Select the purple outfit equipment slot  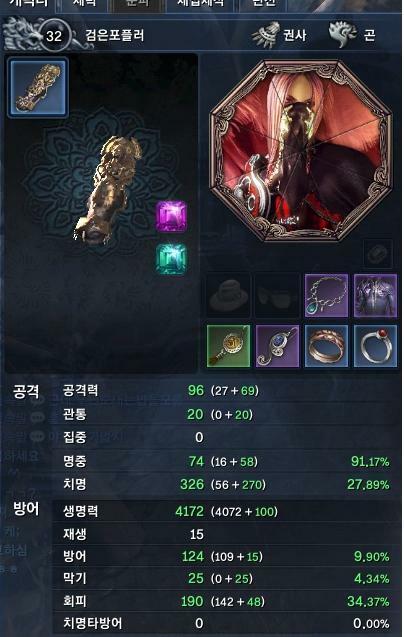click(376, 295)
